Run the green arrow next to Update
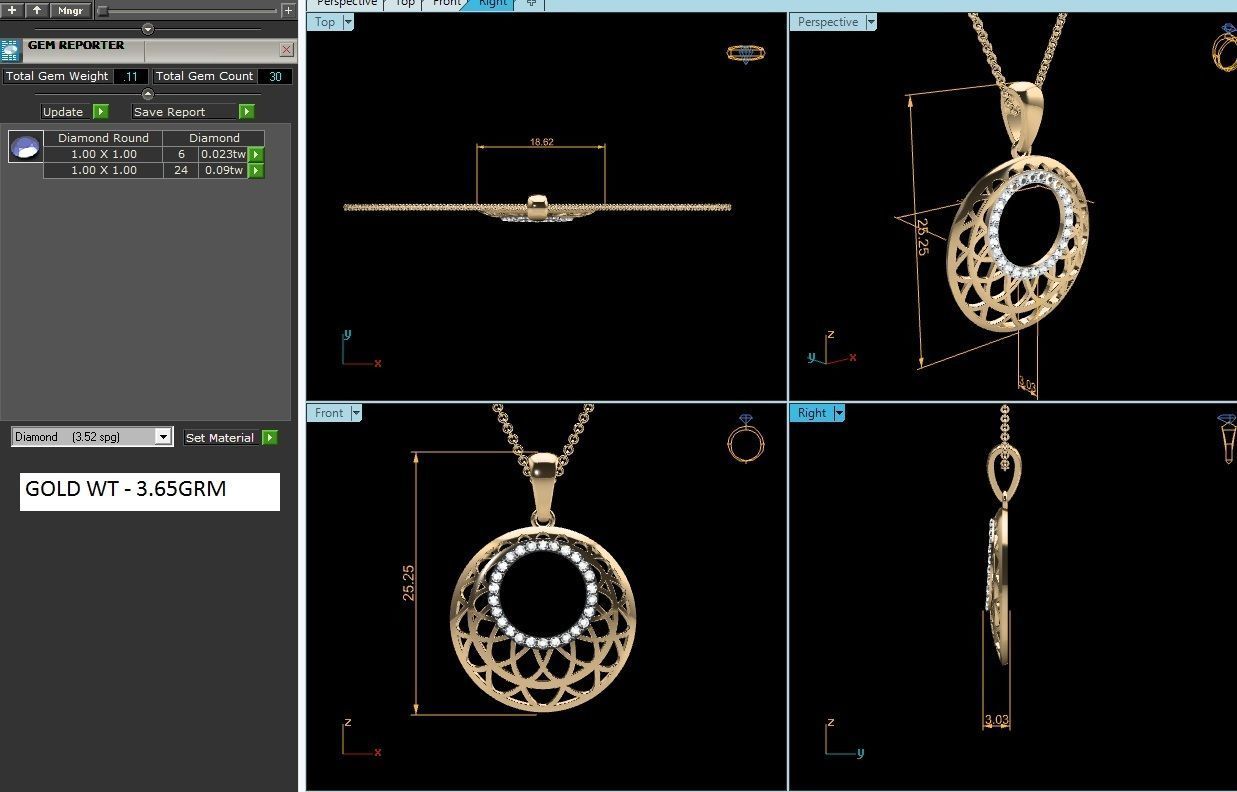 tap(101, 112)
